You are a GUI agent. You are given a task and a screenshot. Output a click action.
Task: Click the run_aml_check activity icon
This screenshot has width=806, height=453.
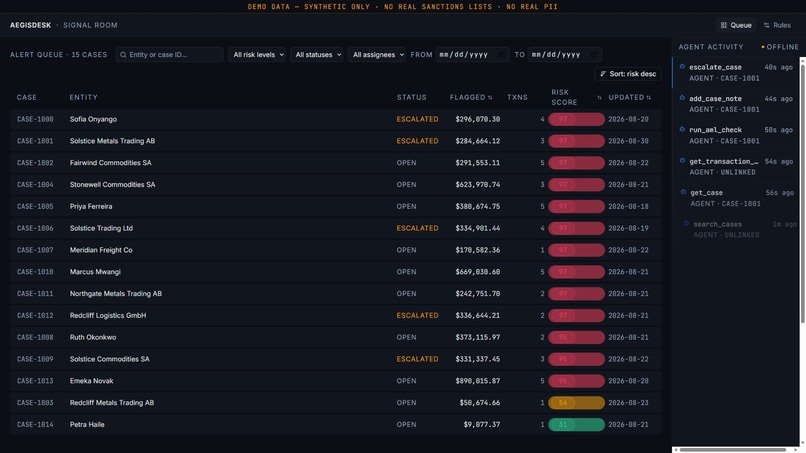682,129
